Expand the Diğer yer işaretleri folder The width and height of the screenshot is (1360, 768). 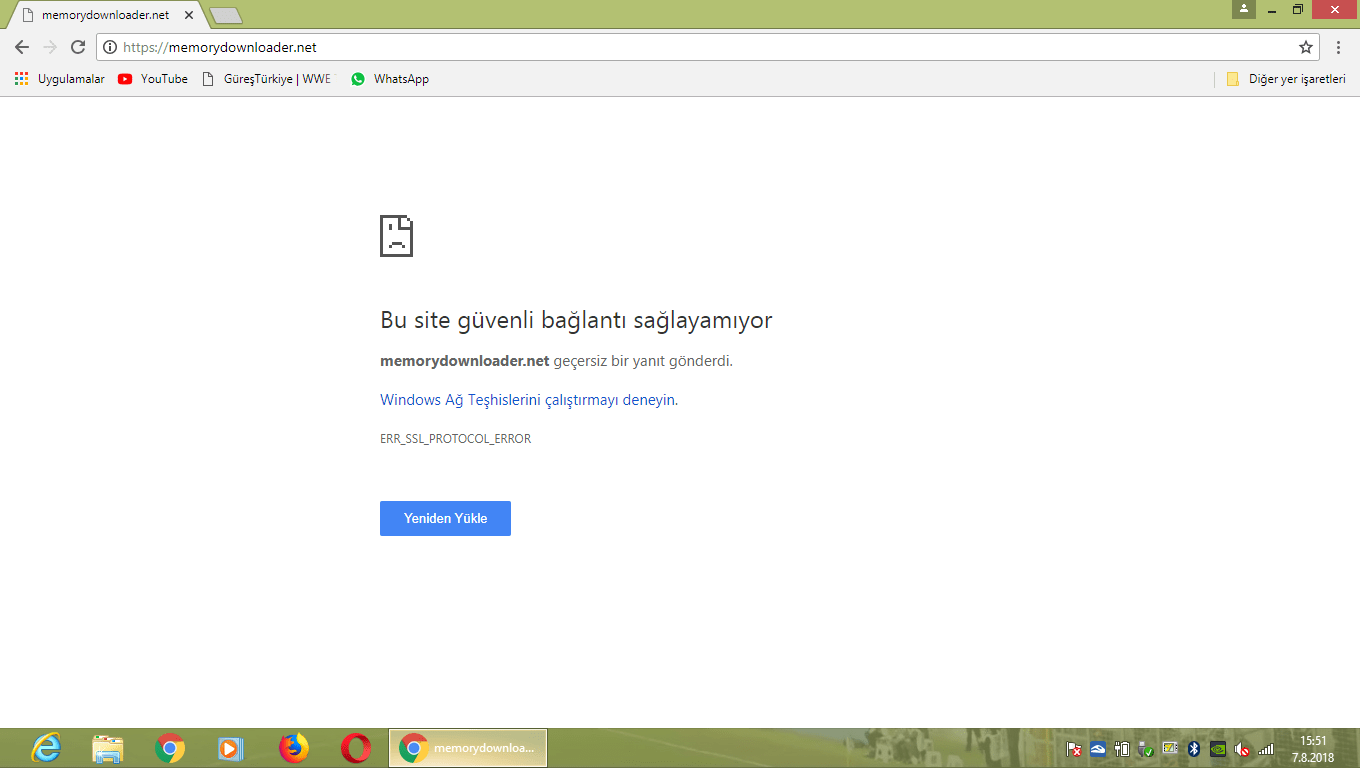tap(1286, 79)
